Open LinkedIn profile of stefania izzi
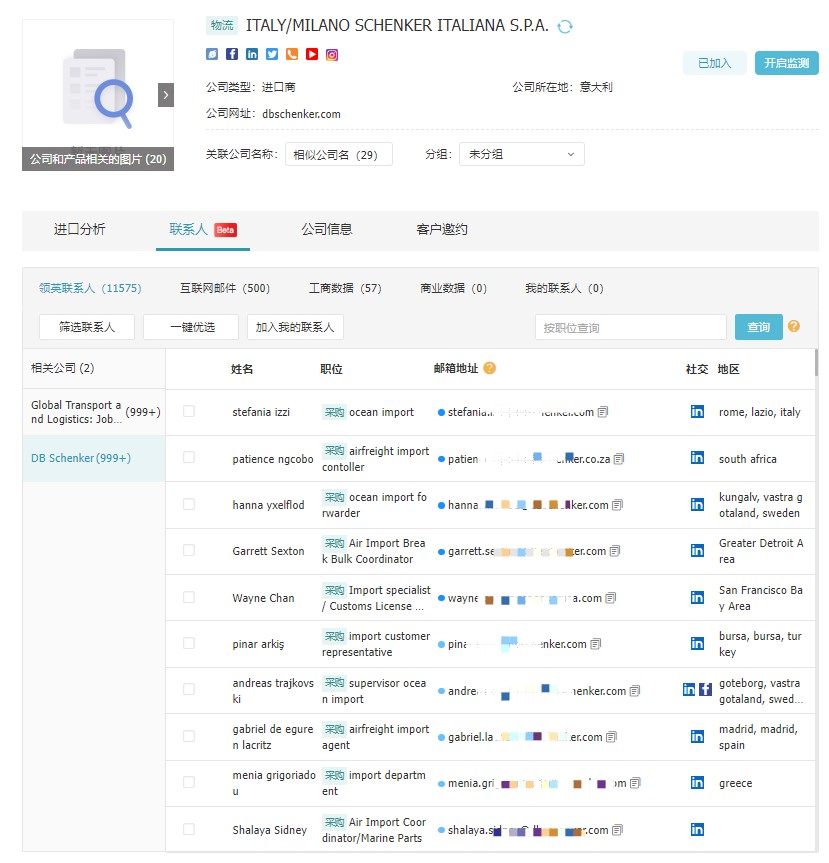Screen dimensions: 829x863 pos(697,412)
